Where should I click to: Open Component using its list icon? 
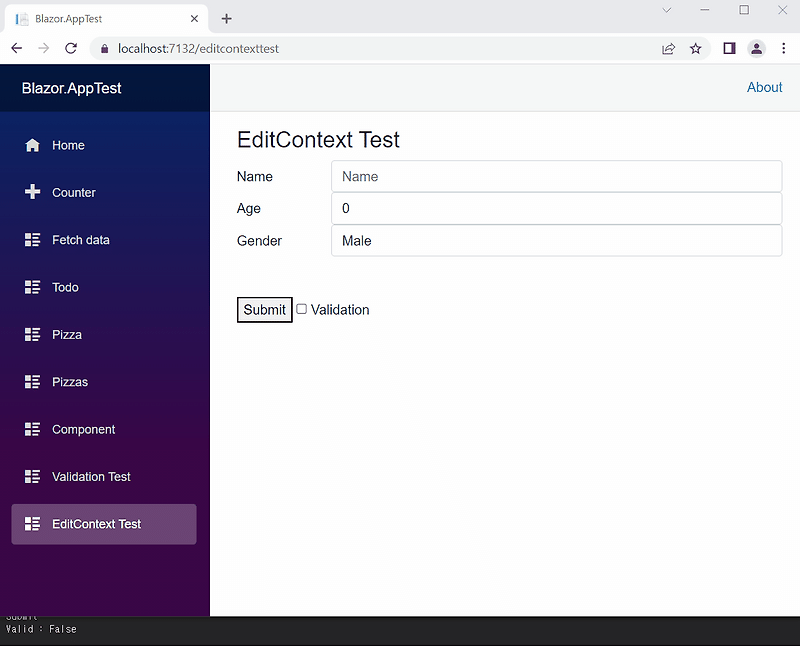(34, 429)
